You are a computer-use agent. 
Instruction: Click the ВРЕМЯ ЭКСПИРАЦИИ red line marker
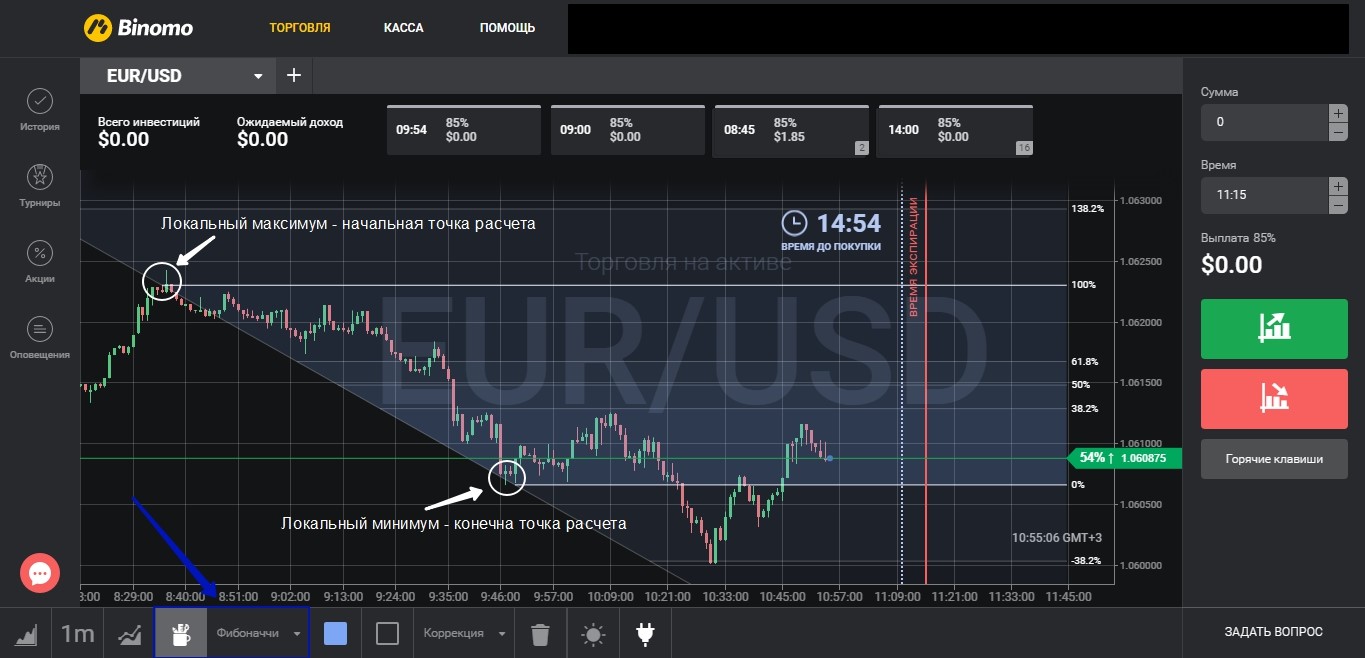(913, 258)
